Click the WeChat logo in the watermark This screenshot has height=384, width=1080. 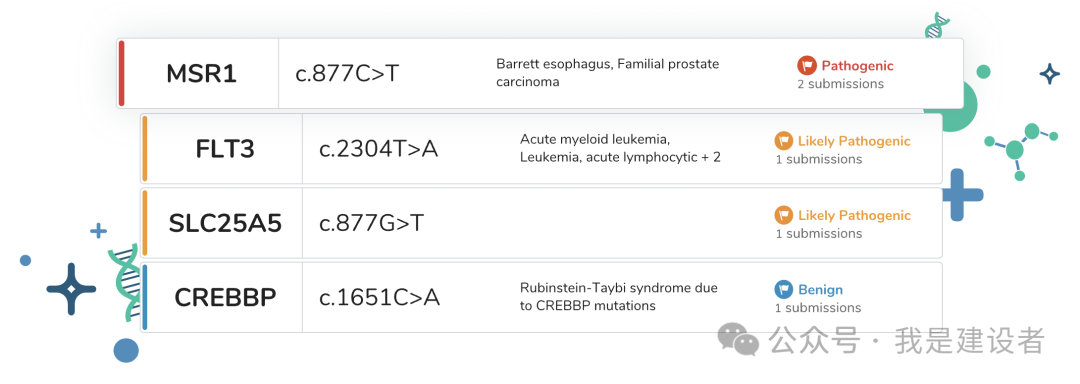738,339
